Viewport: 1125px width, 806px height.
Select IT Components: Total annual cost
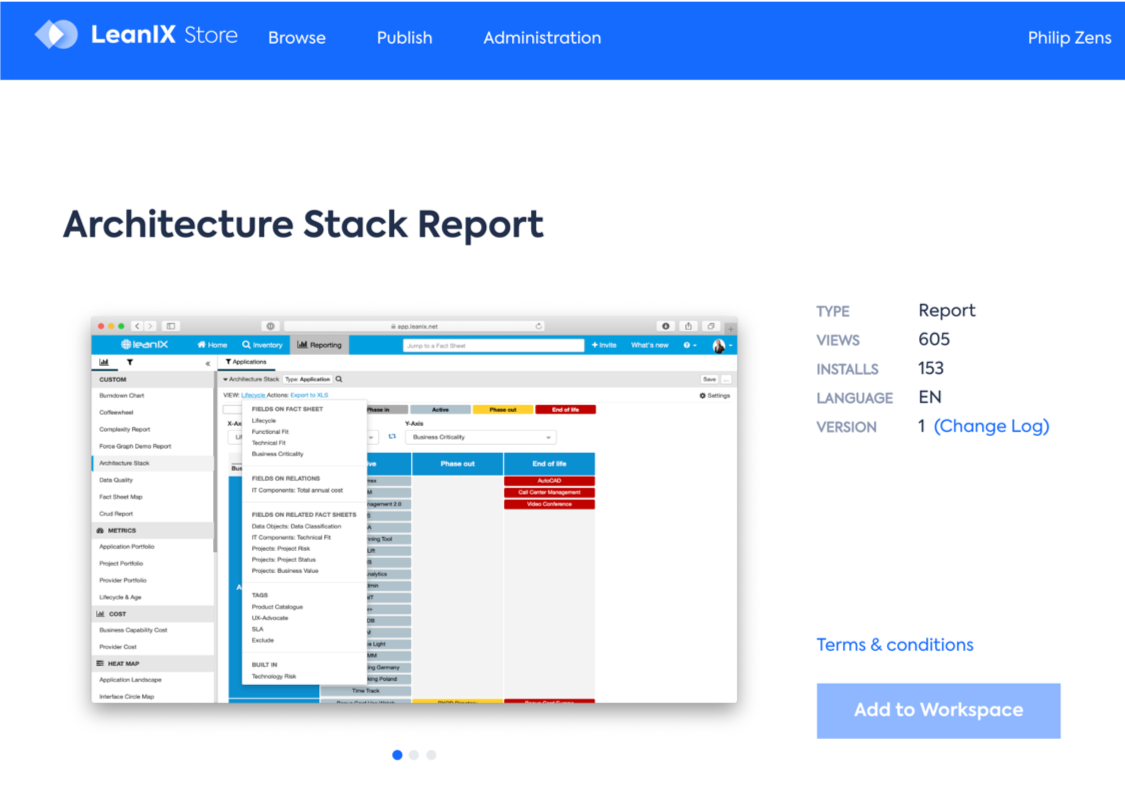297,490
